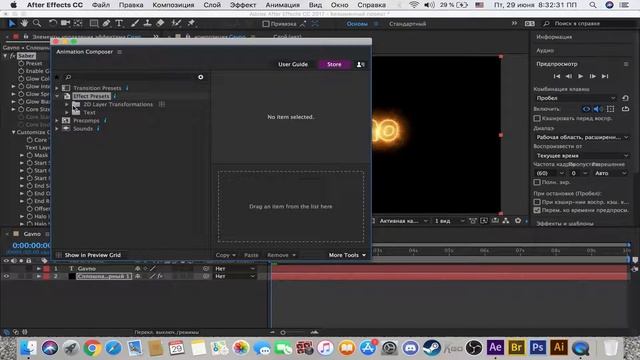Play the preview
Viewport: 640px width, 360px height.
click(580, 76)
